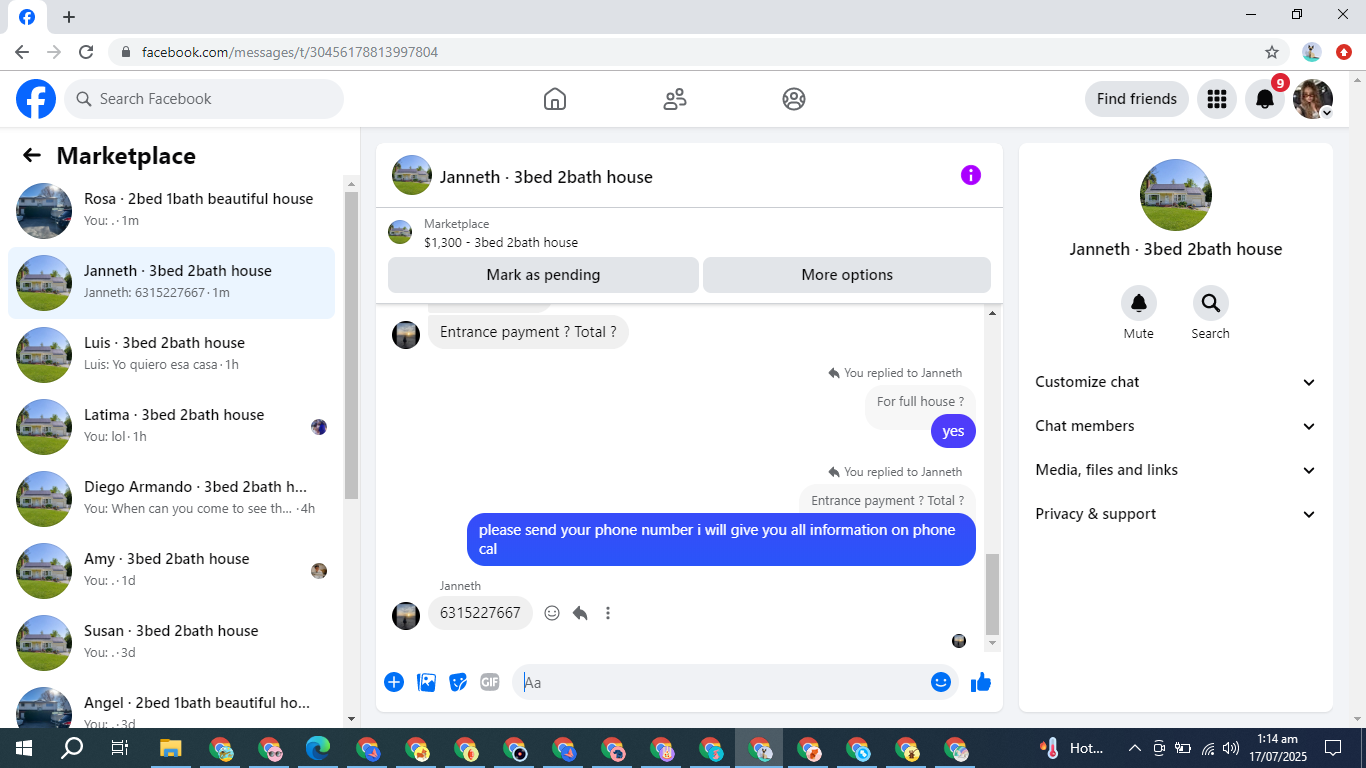Open the notifications bell with 9 badge

tap(1265, 99)
